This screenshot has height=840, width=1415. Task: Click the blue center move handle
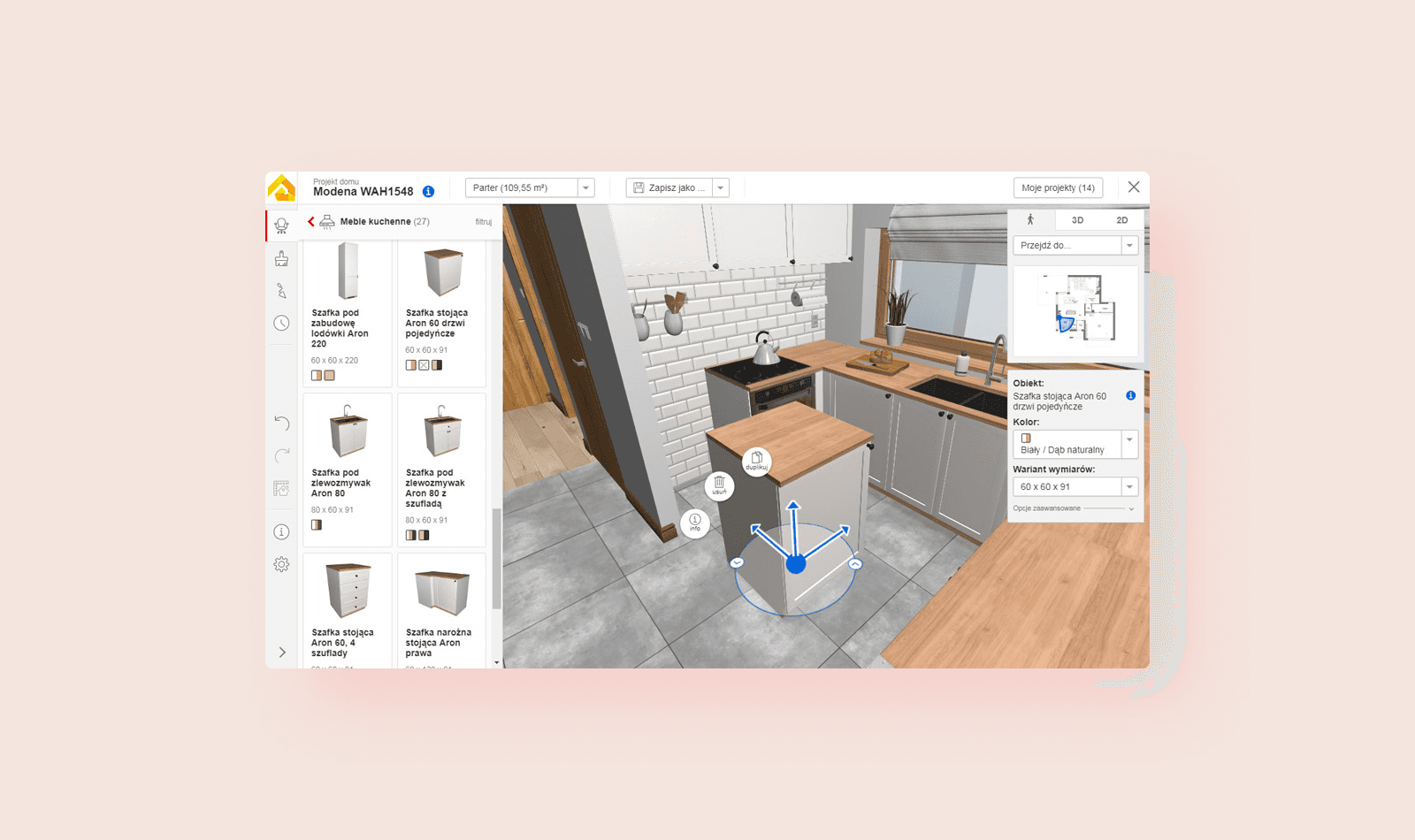[796, 564]
